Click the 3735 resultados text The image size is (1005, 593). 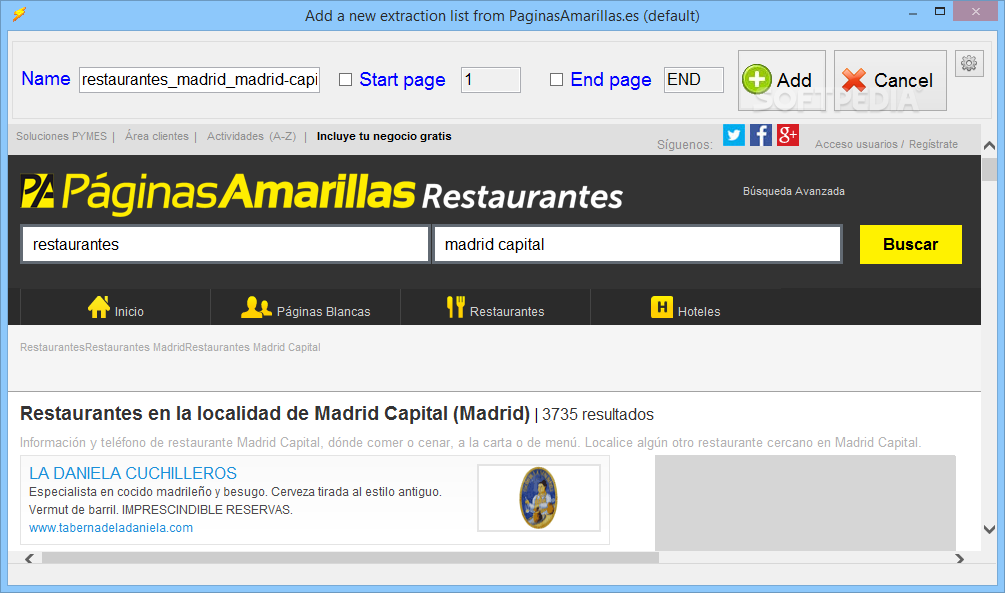point(598,415)
